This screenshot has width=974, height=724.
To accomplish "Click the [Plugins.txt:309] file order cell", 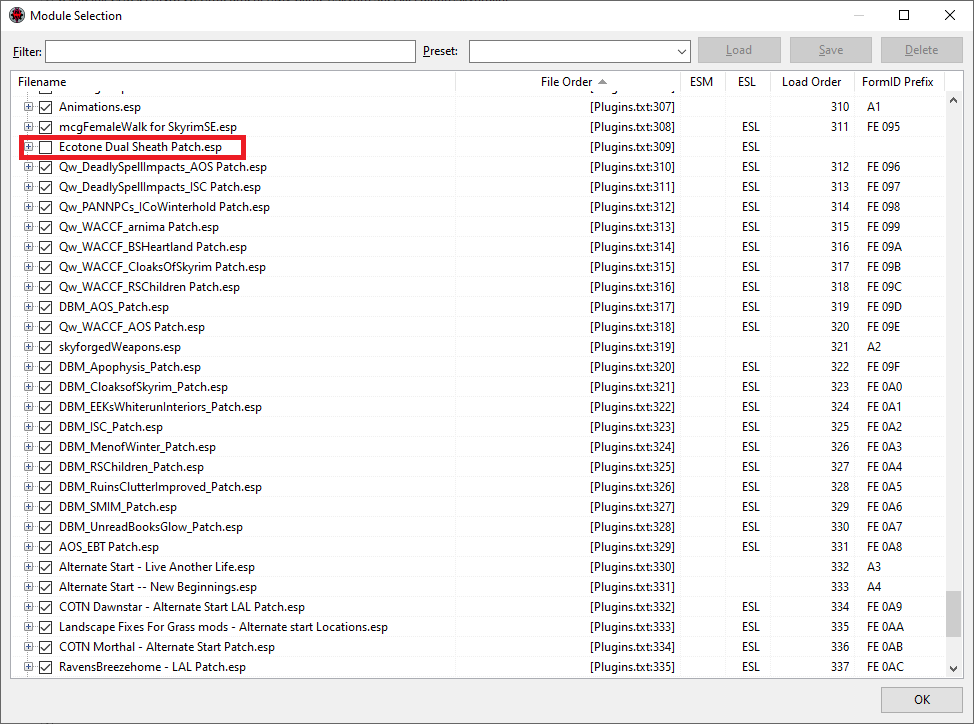I will point(632,147).
